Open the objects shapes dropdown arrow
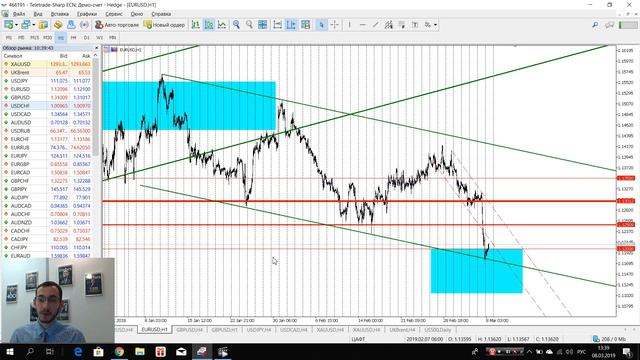Image resolution: width=640 pixels, height=360 pixels. click(436, 25)
